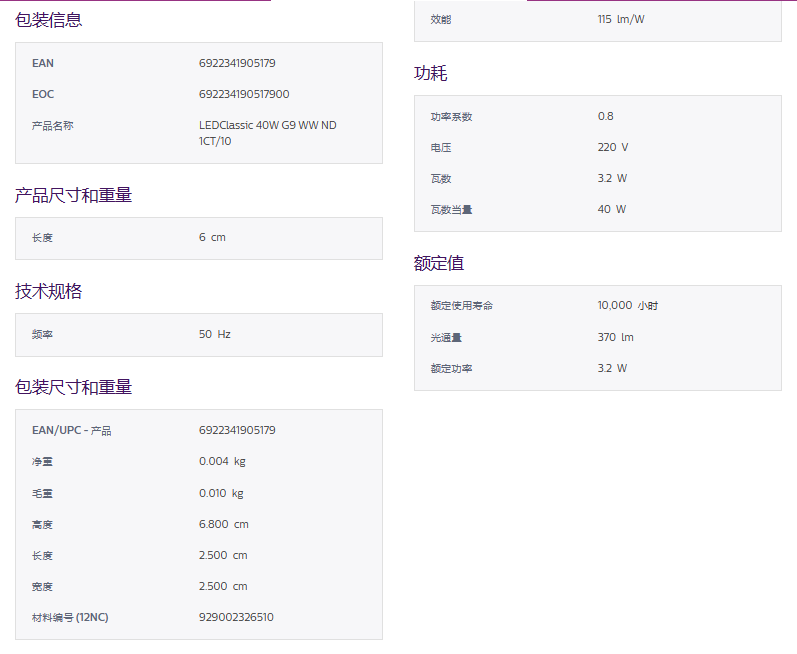Click the 370 lm luminous flux value
Image resolution: width=797 pixels, height=654 pixels.
(615, 337)
